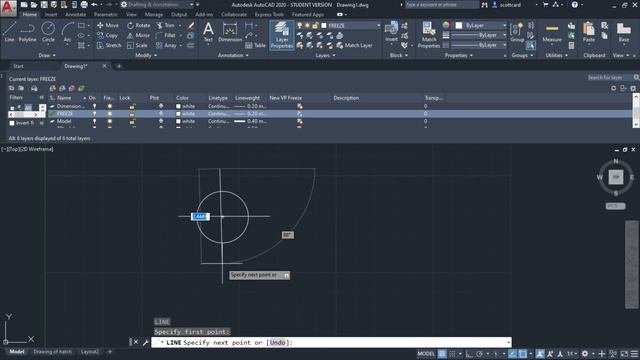The width and height of the screenshot is (640, 360).
Task: Click the Undo arrow in quick access toolbar
Action: click(x=94, y=5)
